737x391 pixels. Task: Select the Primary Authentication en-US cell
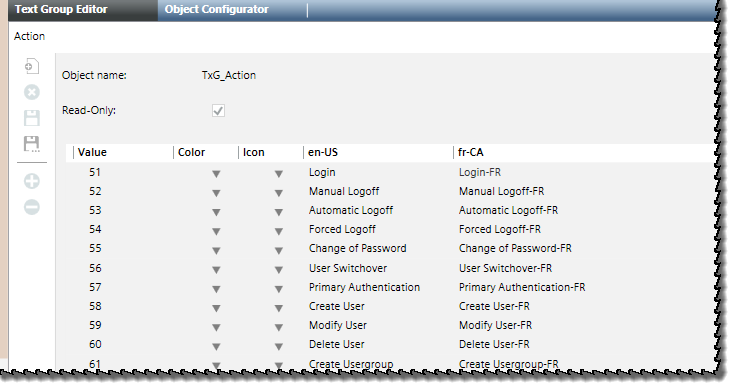pos(364,287)
